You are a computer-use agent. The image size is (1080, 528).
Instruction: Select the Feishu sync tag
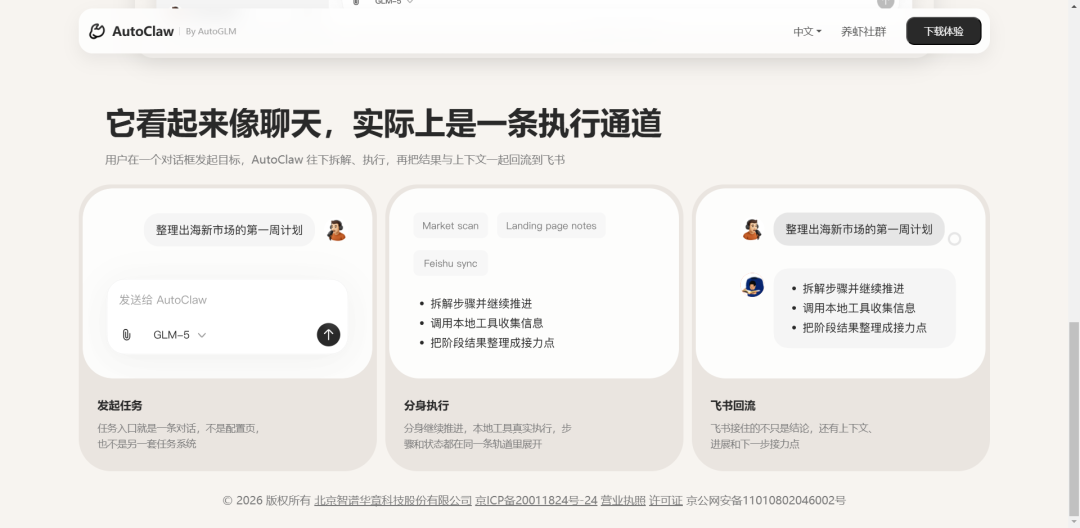click(x=450, y=264)
